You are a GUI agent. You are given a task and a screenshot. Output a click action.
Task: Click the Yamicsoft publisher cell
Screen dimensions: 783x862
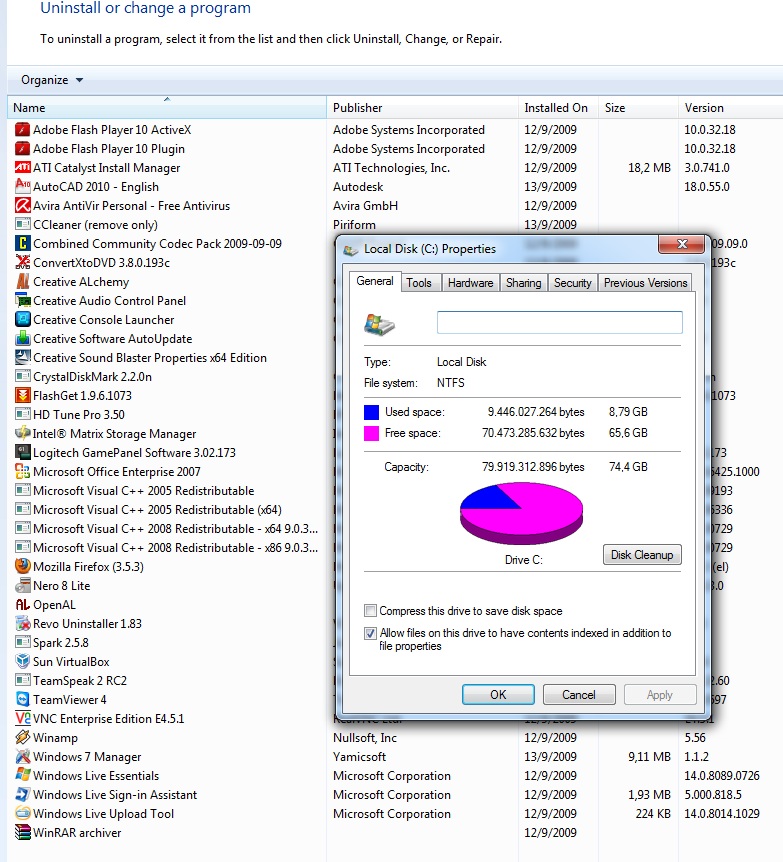click(x=360, y=756)
